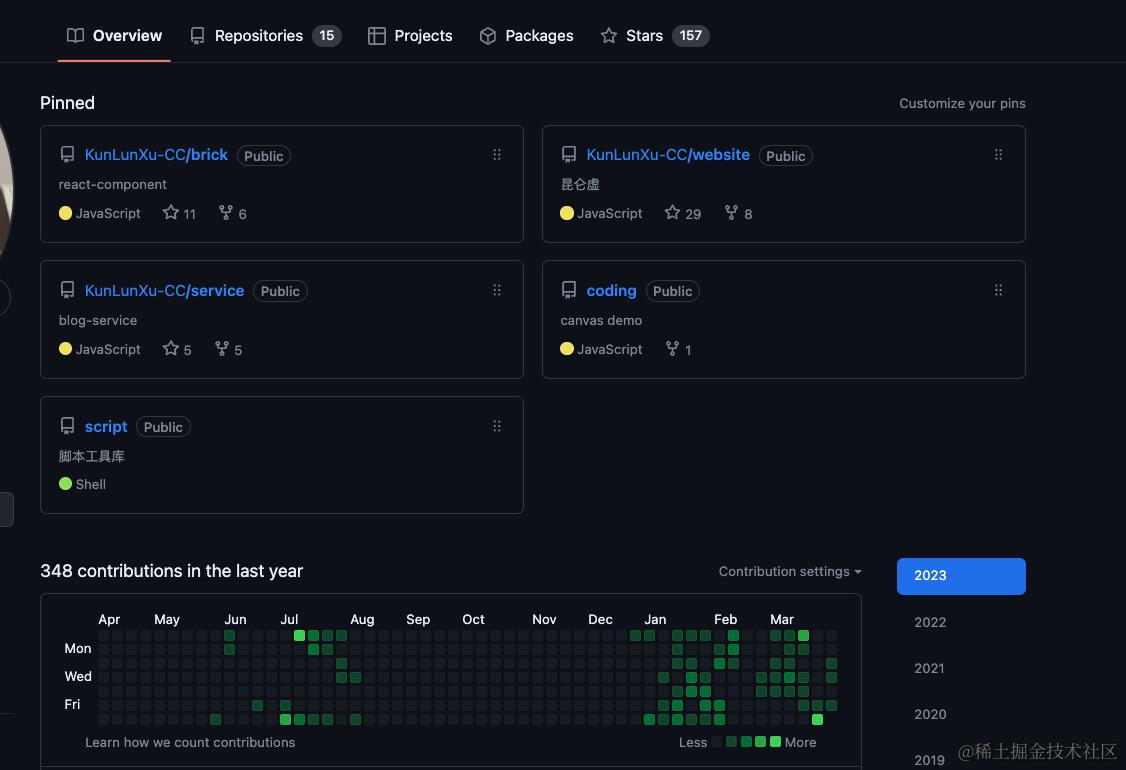Click the repo icon beside website
This screenshot has height=770, width=1126.
(569, 154)
